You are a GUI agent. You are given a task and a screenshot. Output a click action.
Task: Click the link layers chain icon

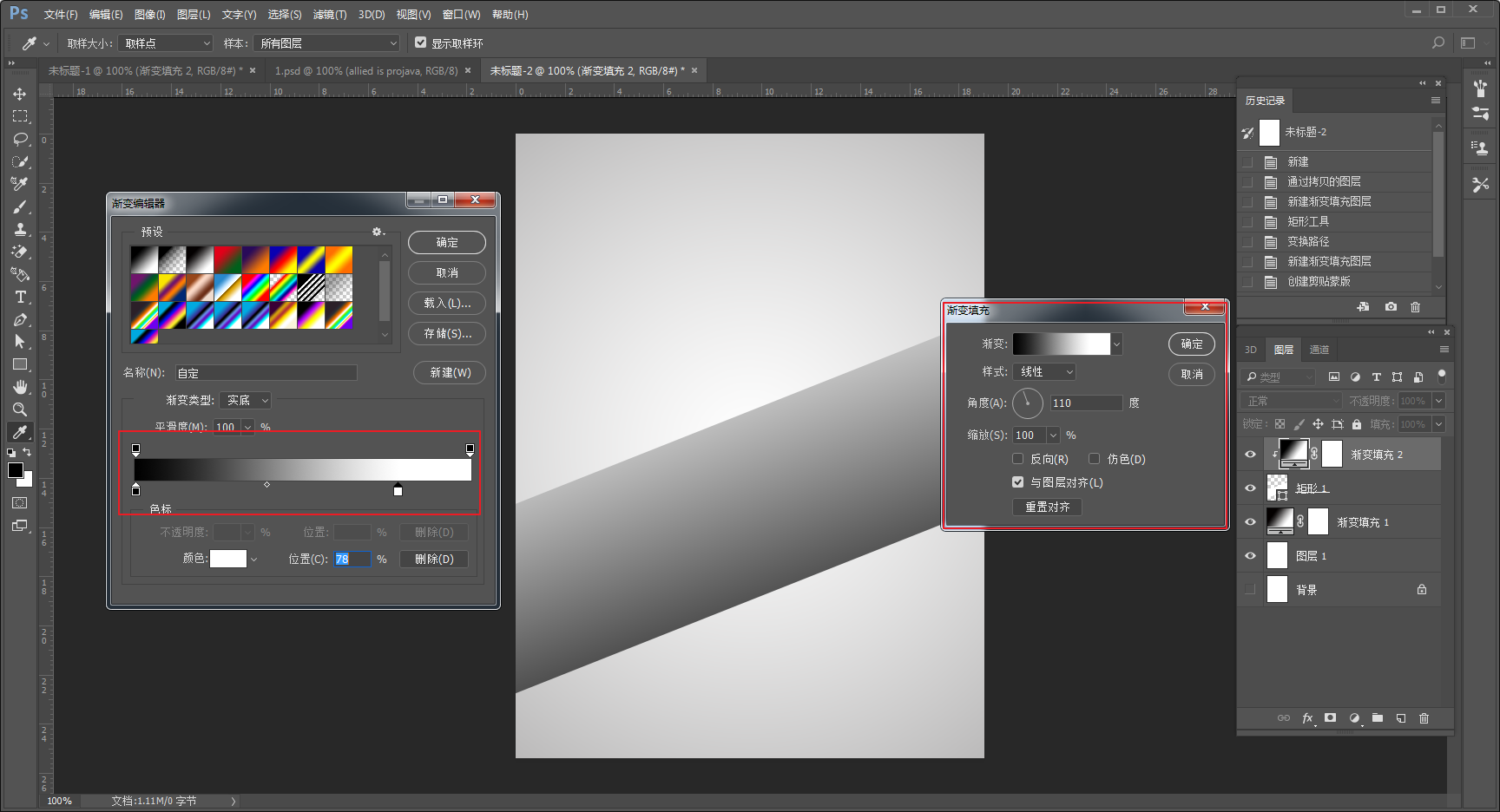tap(1284, 718)
